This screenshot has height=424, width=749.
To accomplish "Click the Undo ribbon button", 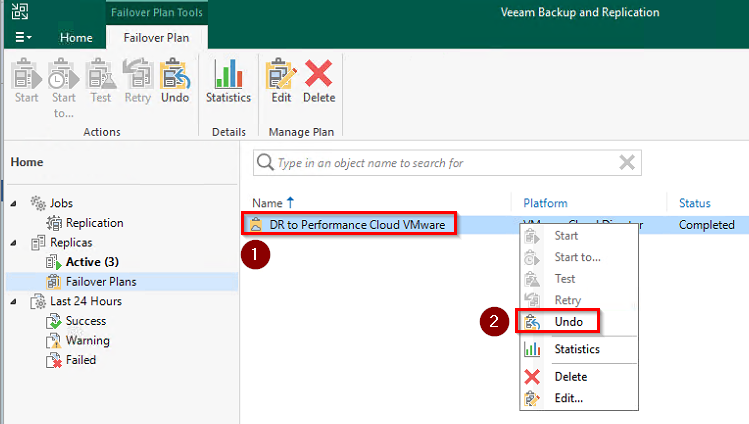I will 175,81.
